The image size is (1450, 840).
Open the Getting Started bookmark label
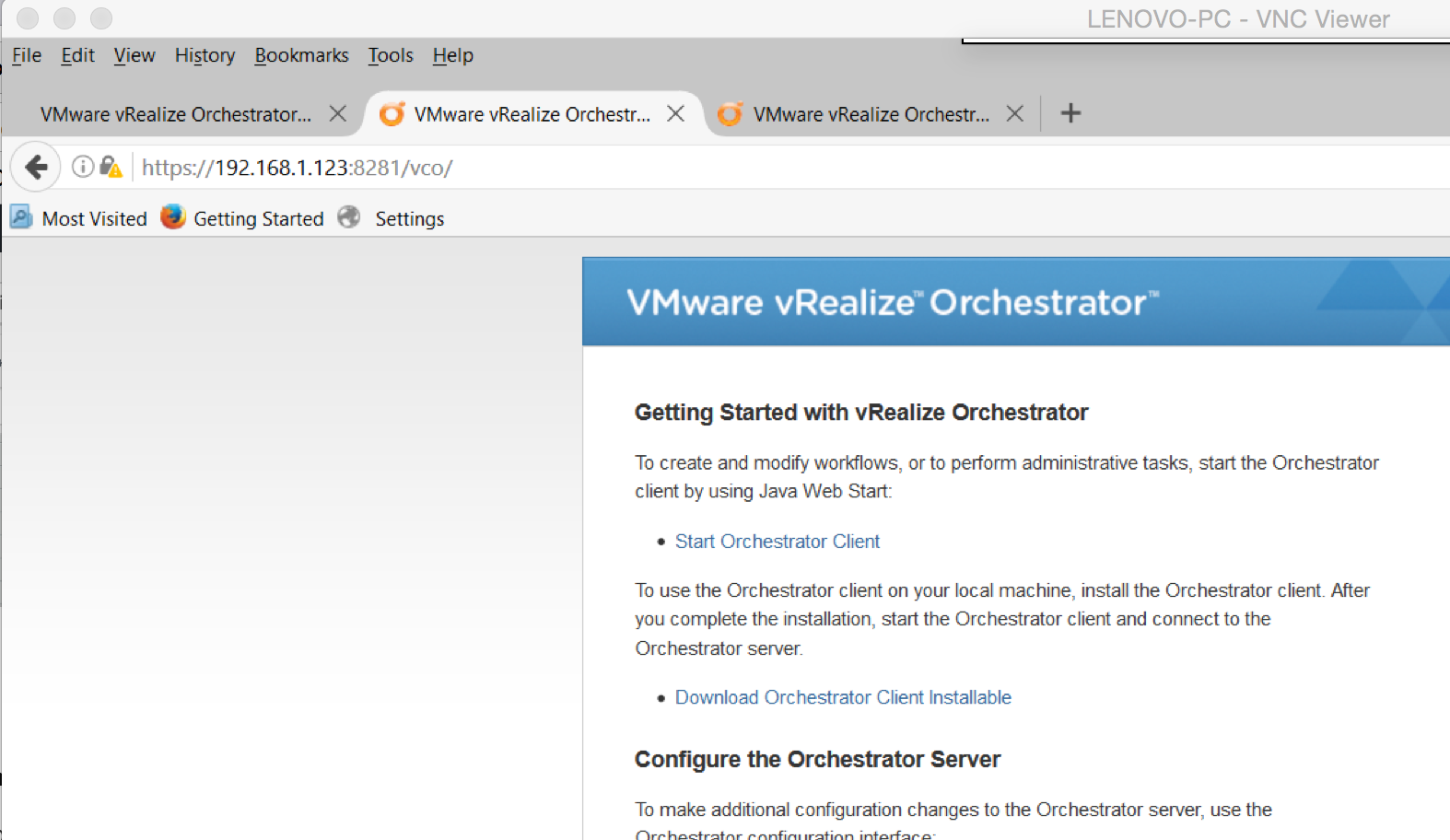(259, 218)
